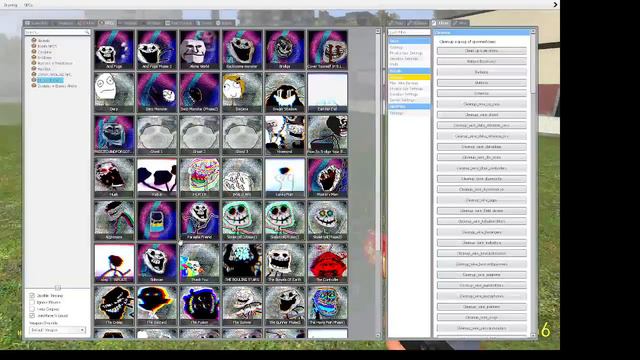Image resolution: width=640 pixels, height=360 pixels.
Task: Switch to the Vehicles tab
Action: 128,23
